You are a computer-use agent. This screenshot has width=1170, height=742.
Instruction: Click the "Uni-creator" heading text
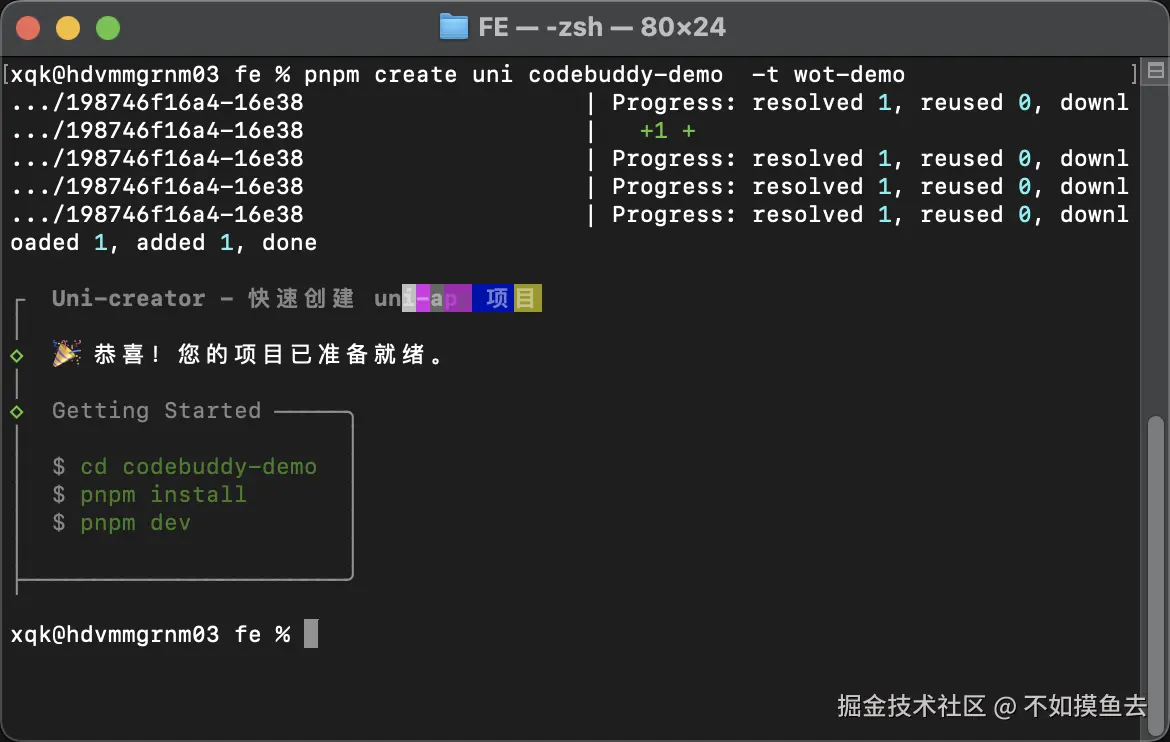(128, 299)
